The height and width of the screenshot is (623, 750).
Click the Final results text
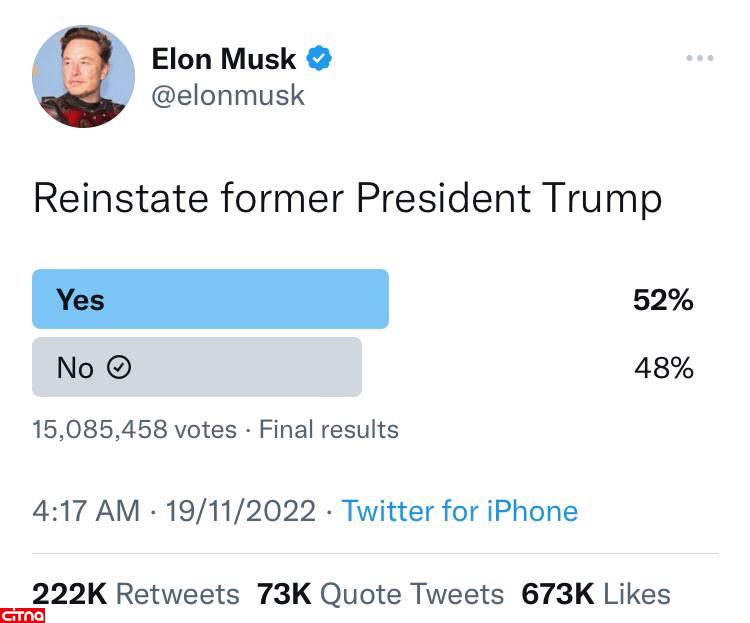coord(328,430)
